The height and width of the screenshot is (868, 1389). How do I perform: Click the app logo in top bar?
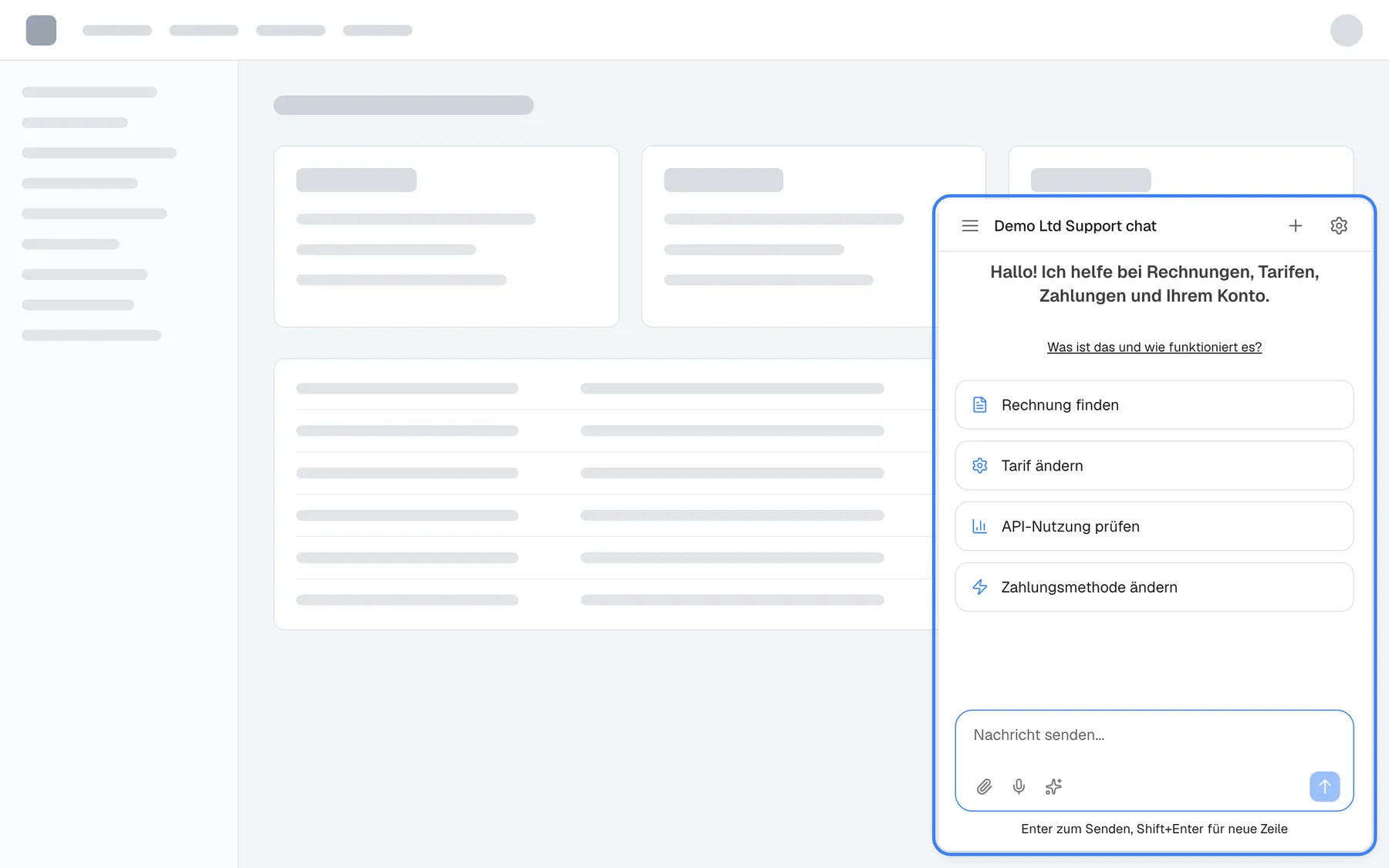point(41,30)
